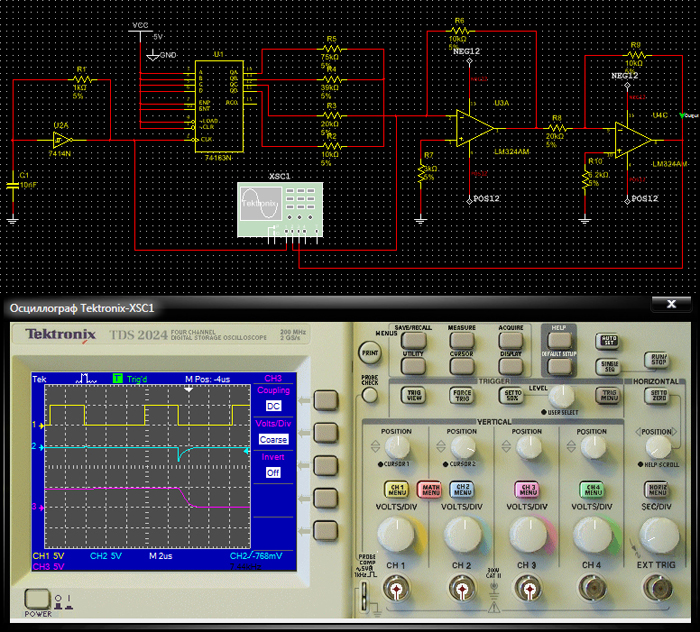Click the CH 2 BNC input connector
Screen dimensions: 700x632
coord(462,590)
